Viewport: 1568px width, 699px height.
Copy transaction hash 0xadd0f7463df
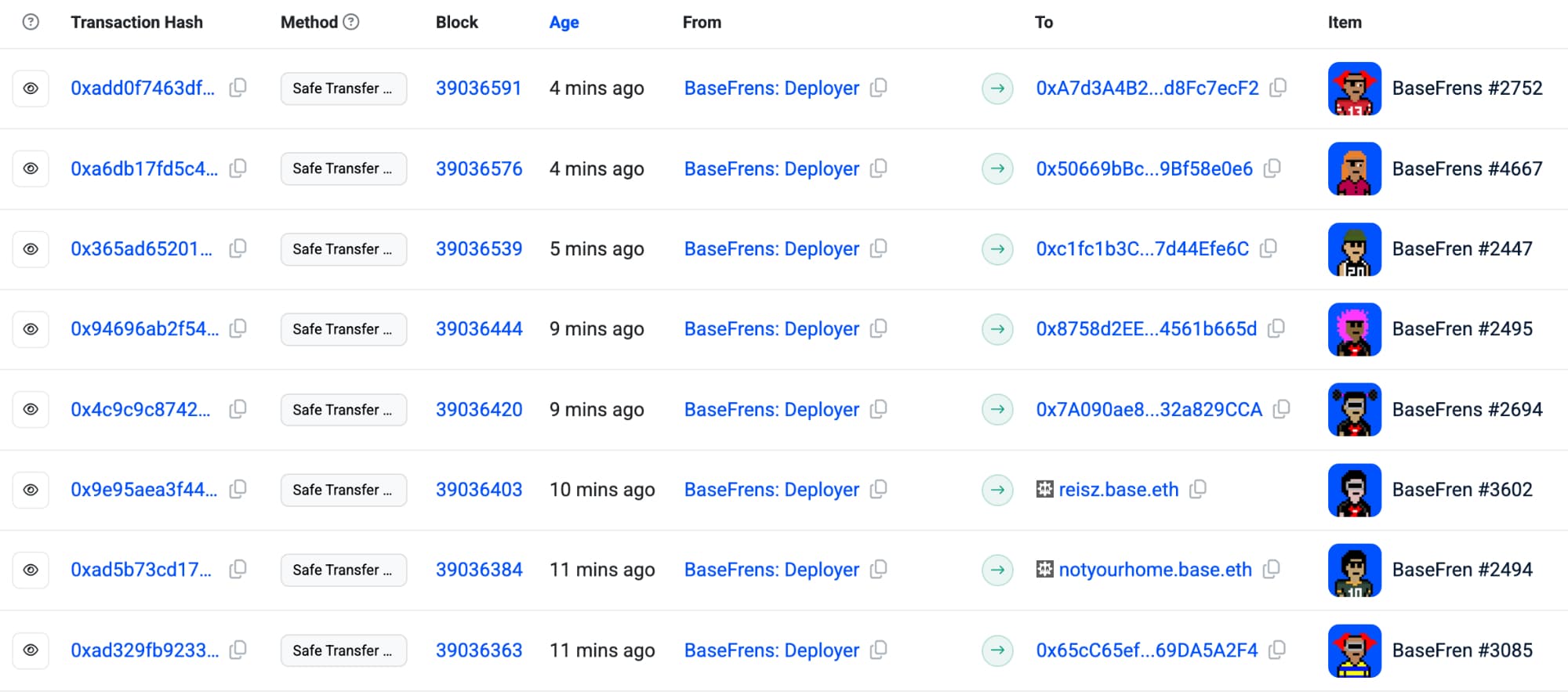[x=238, y=88]
